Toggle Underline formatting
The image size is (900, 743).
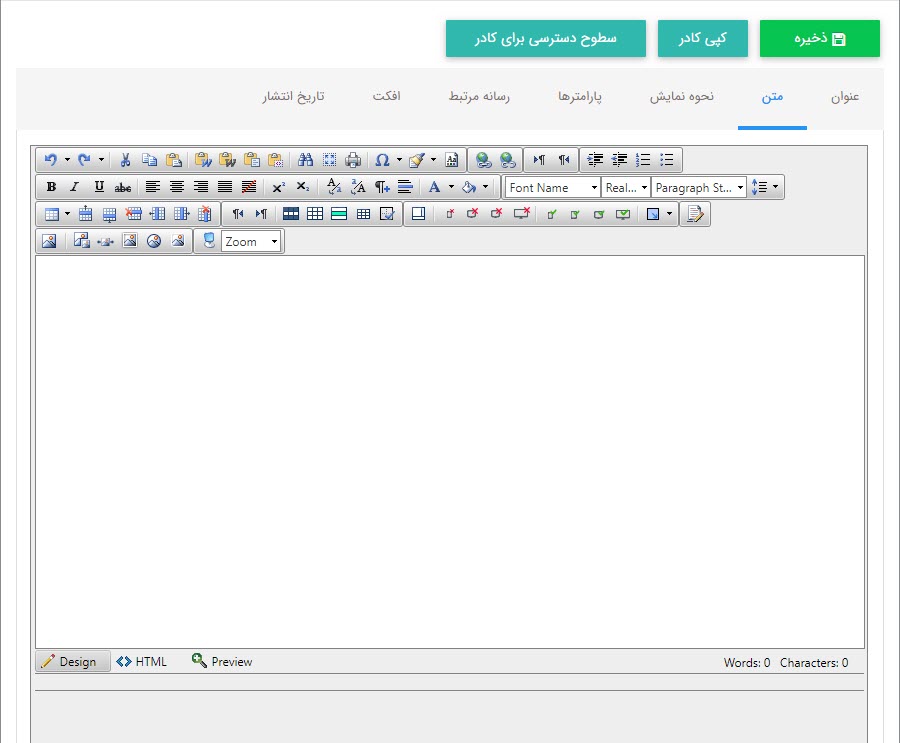[x=98, y=187]
